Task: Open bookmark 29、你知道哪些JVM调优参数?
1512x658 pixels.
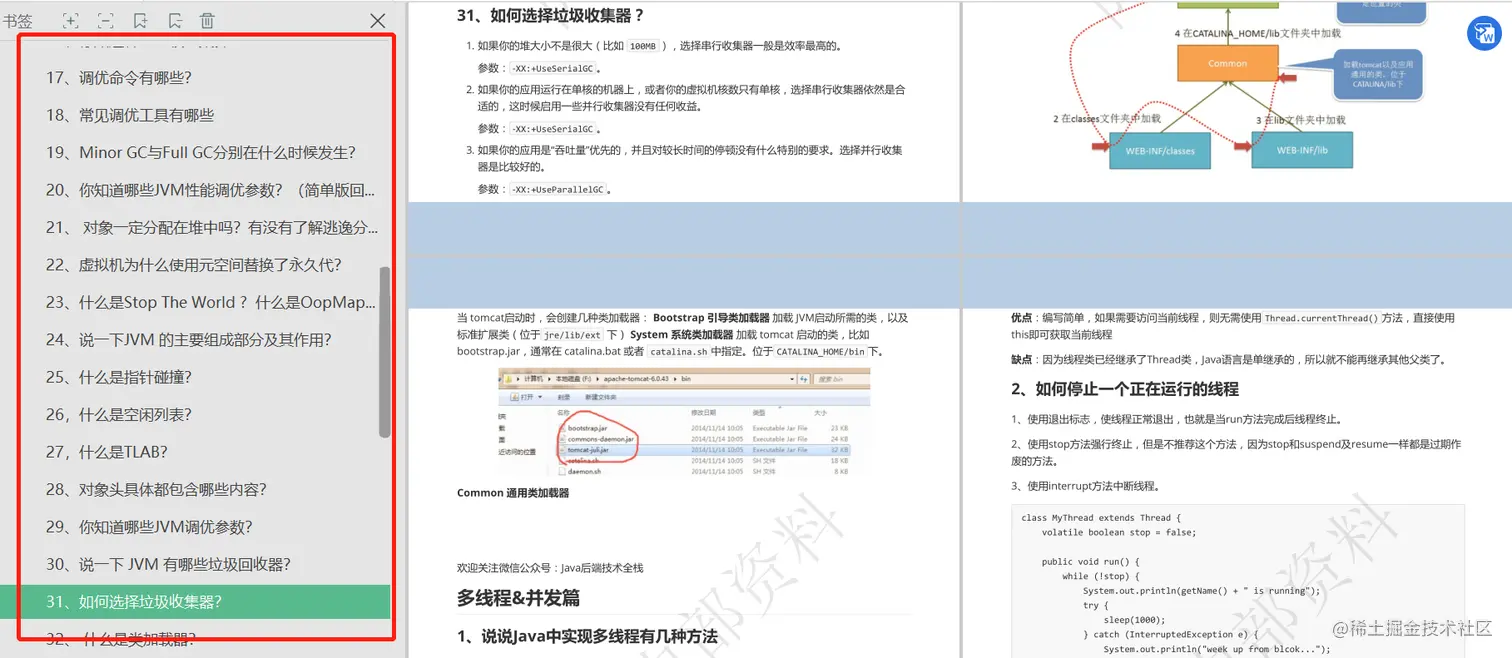Action: tap(149, 527)
